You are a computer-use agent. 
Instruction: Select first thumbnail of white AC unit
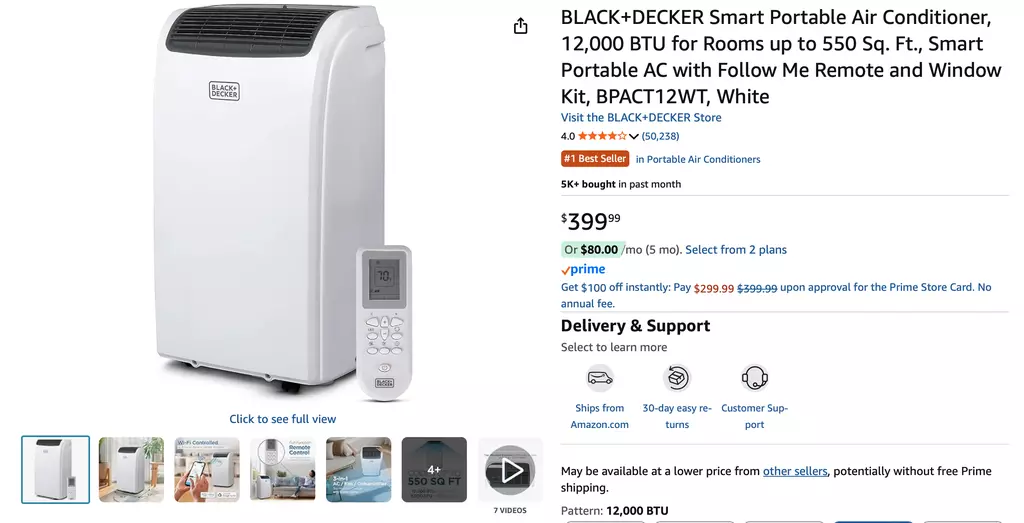pyautogui.click(x=56, y=469)
